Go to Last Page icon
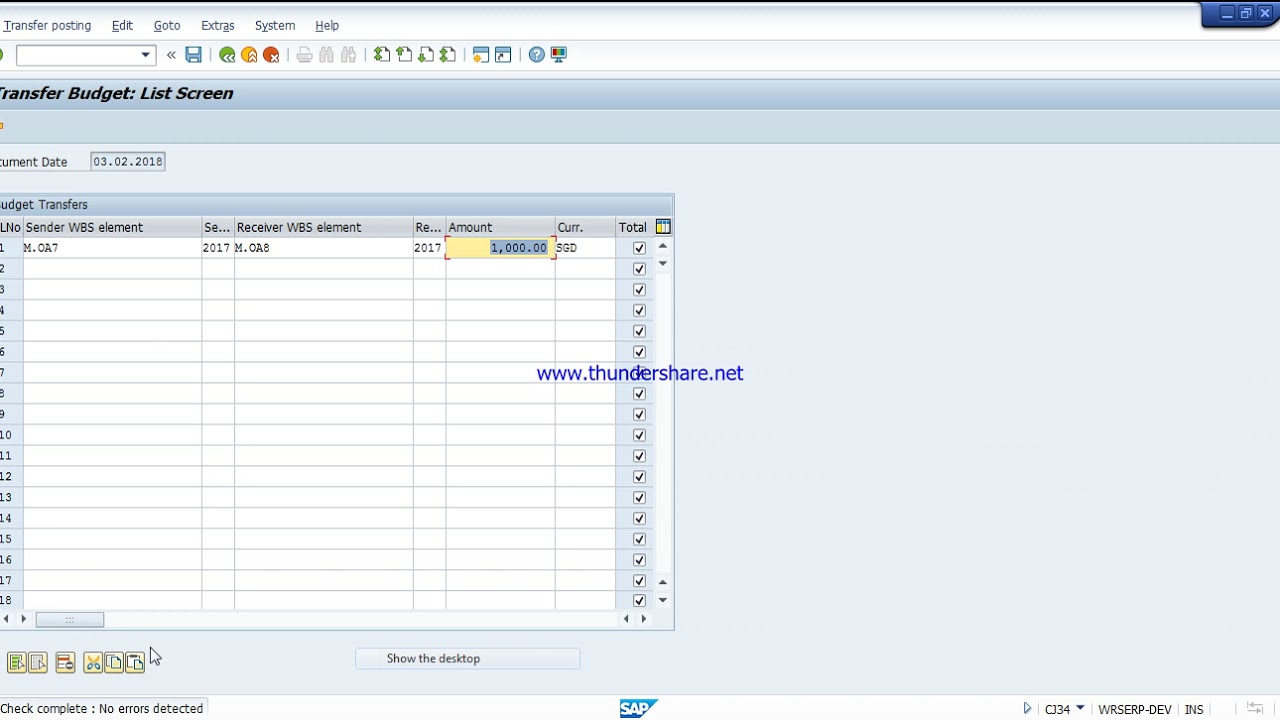 tap(448, 55)
